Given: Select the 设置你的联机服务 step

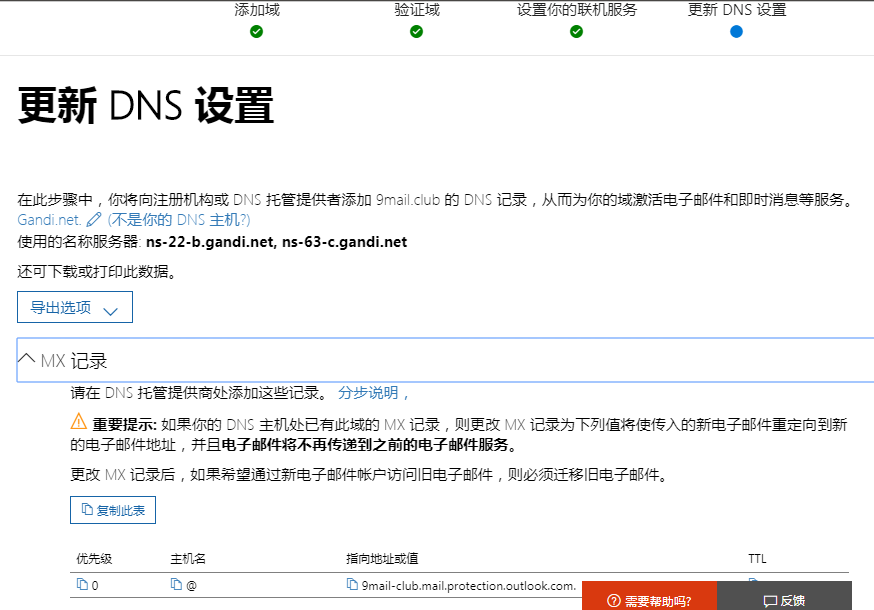Looking at the screenshot, I should pyautogui.click(x=577, y=10).
